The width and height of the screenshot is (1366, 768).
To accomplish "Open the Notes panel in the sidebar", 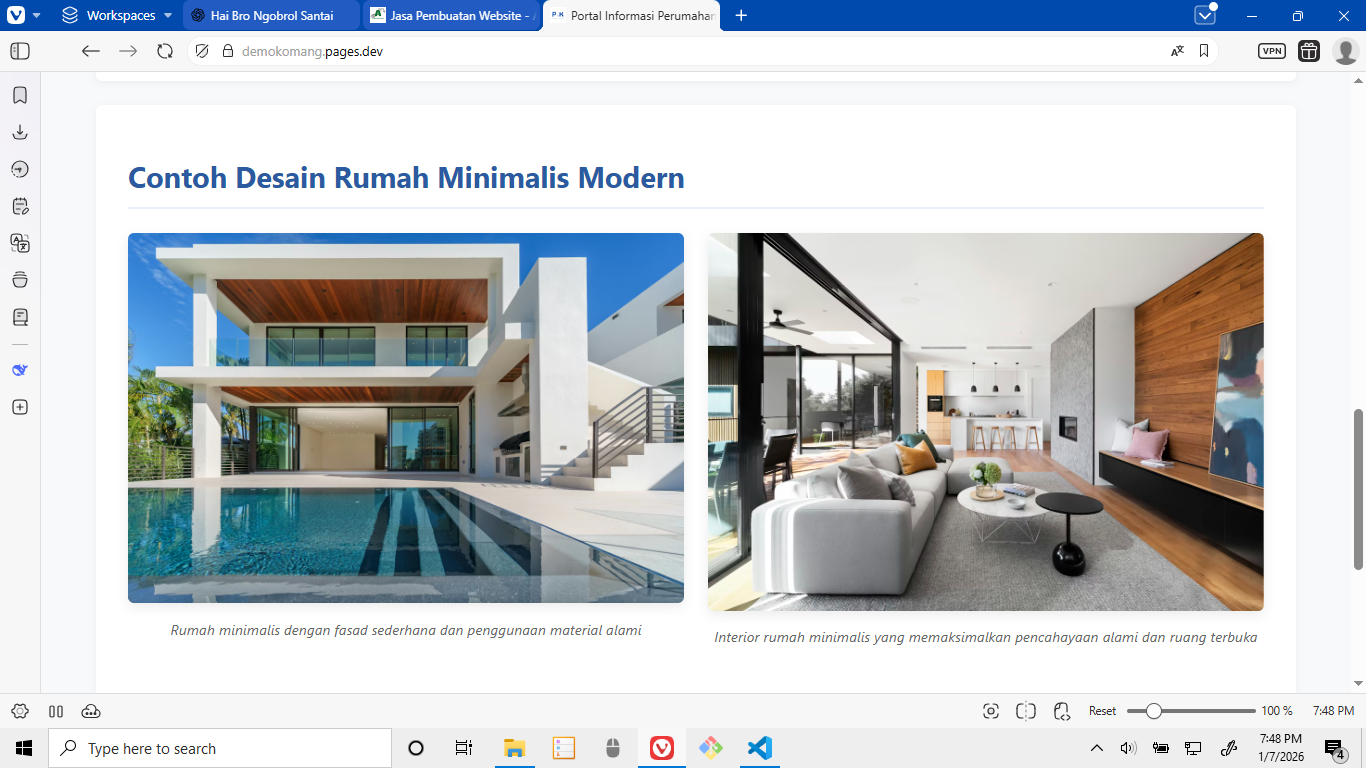I will click(19, 206).
